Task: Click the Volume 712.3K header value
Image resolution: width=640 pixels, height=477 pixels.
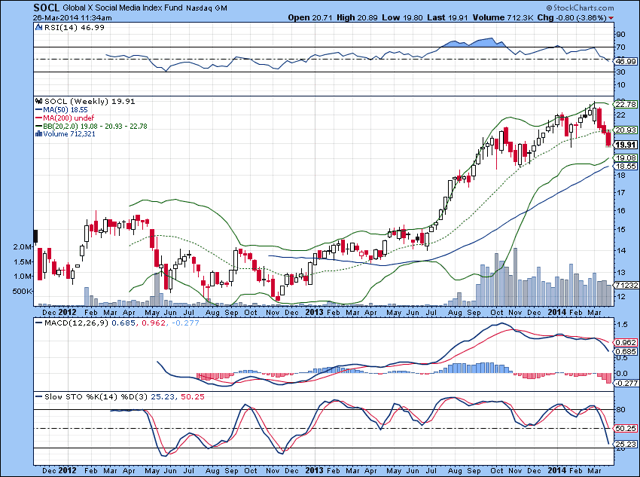Action: [503, 18]
